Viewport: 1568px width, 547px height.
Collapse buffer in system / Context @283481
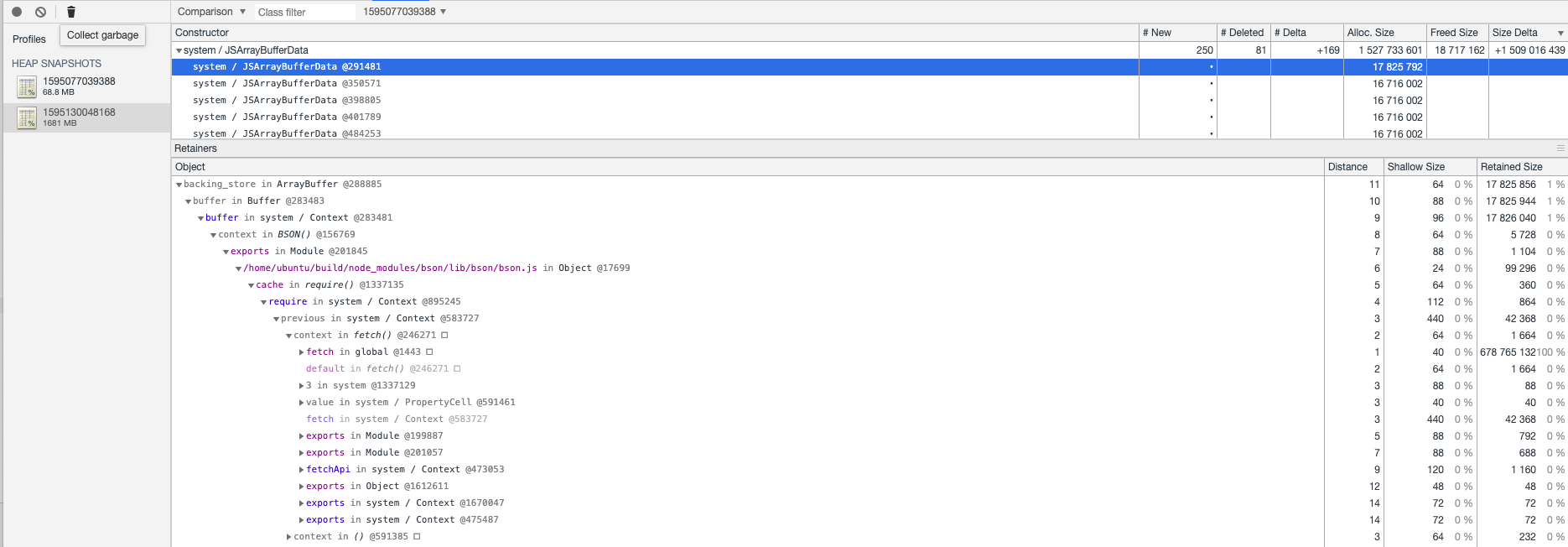pyautogui.click(x=200, y=218)
